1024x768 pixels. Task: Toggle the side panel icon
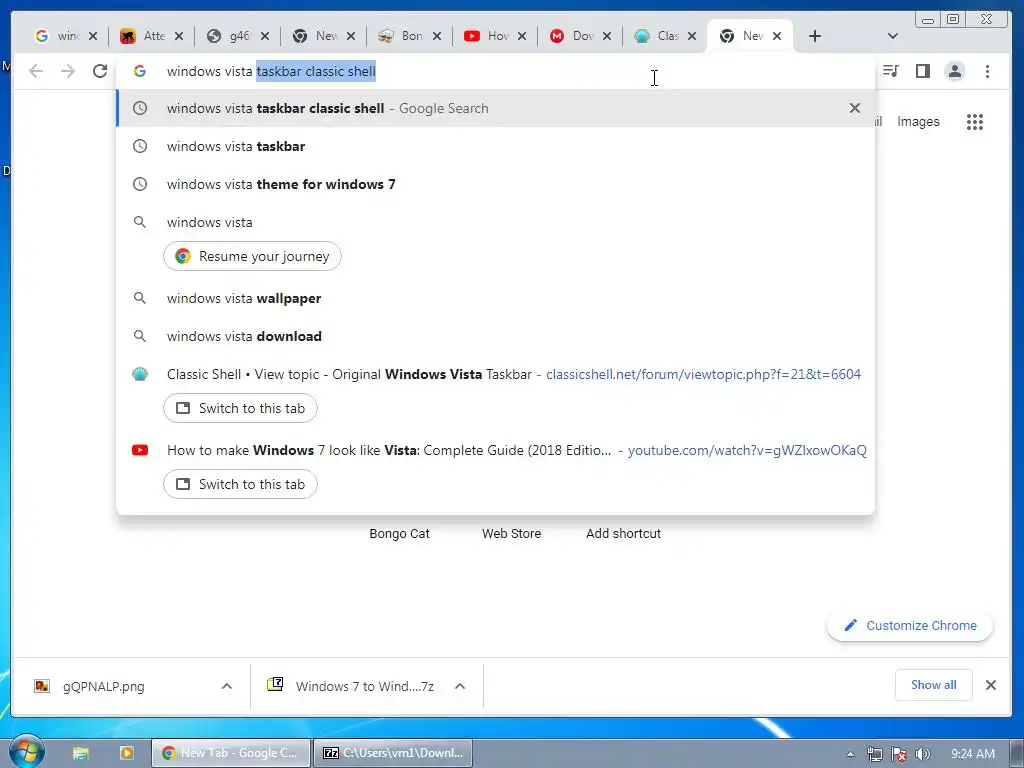click(x=922, y=71)
